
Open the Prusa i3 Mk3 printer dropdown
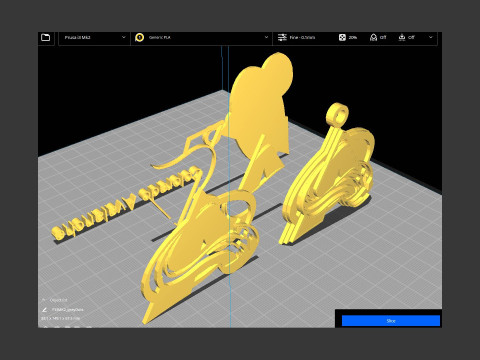click(x=94, y=38)
